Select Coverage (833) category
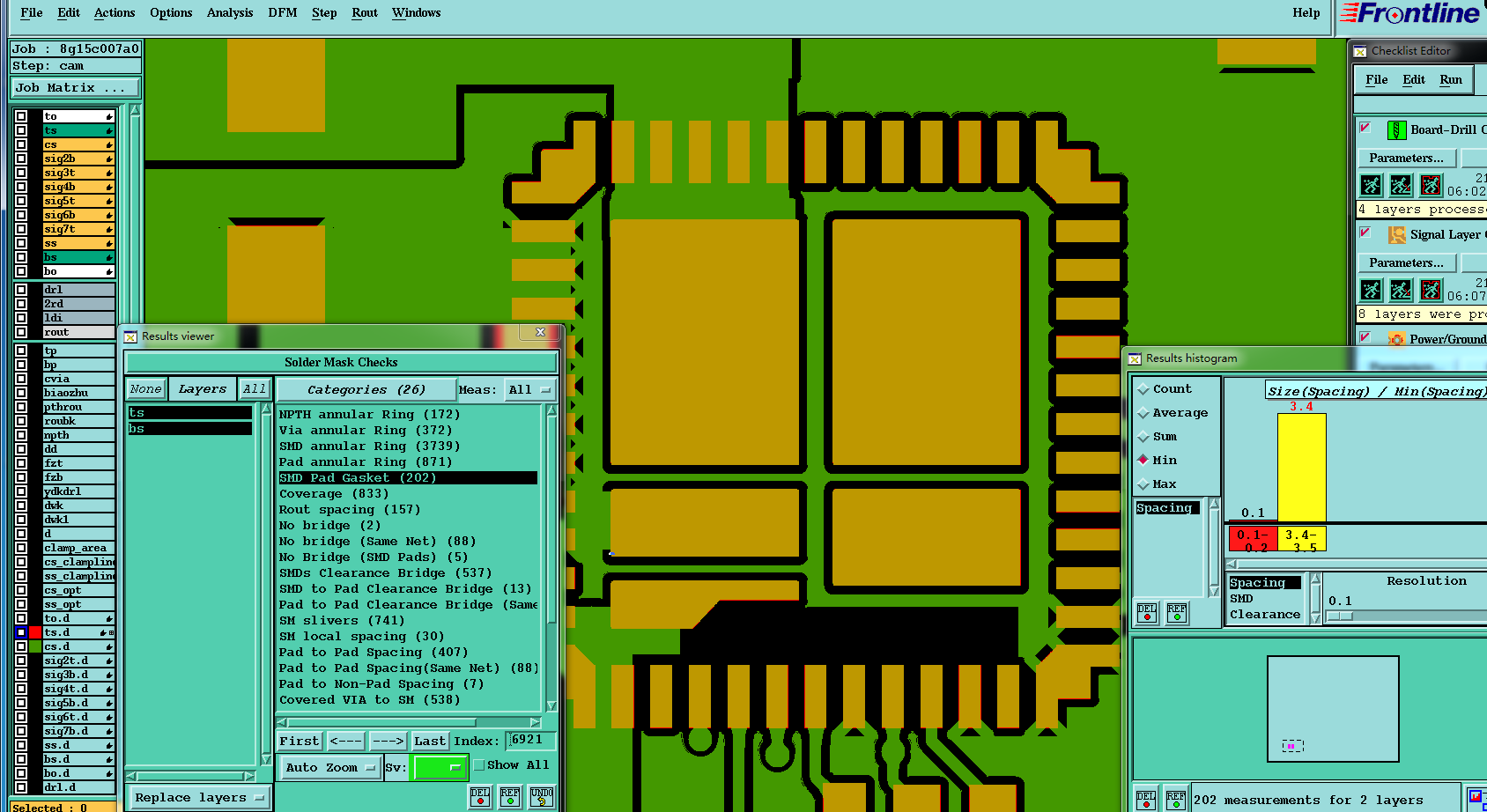This screenshot has height=812, width=1487. click(x=407, y=494)
